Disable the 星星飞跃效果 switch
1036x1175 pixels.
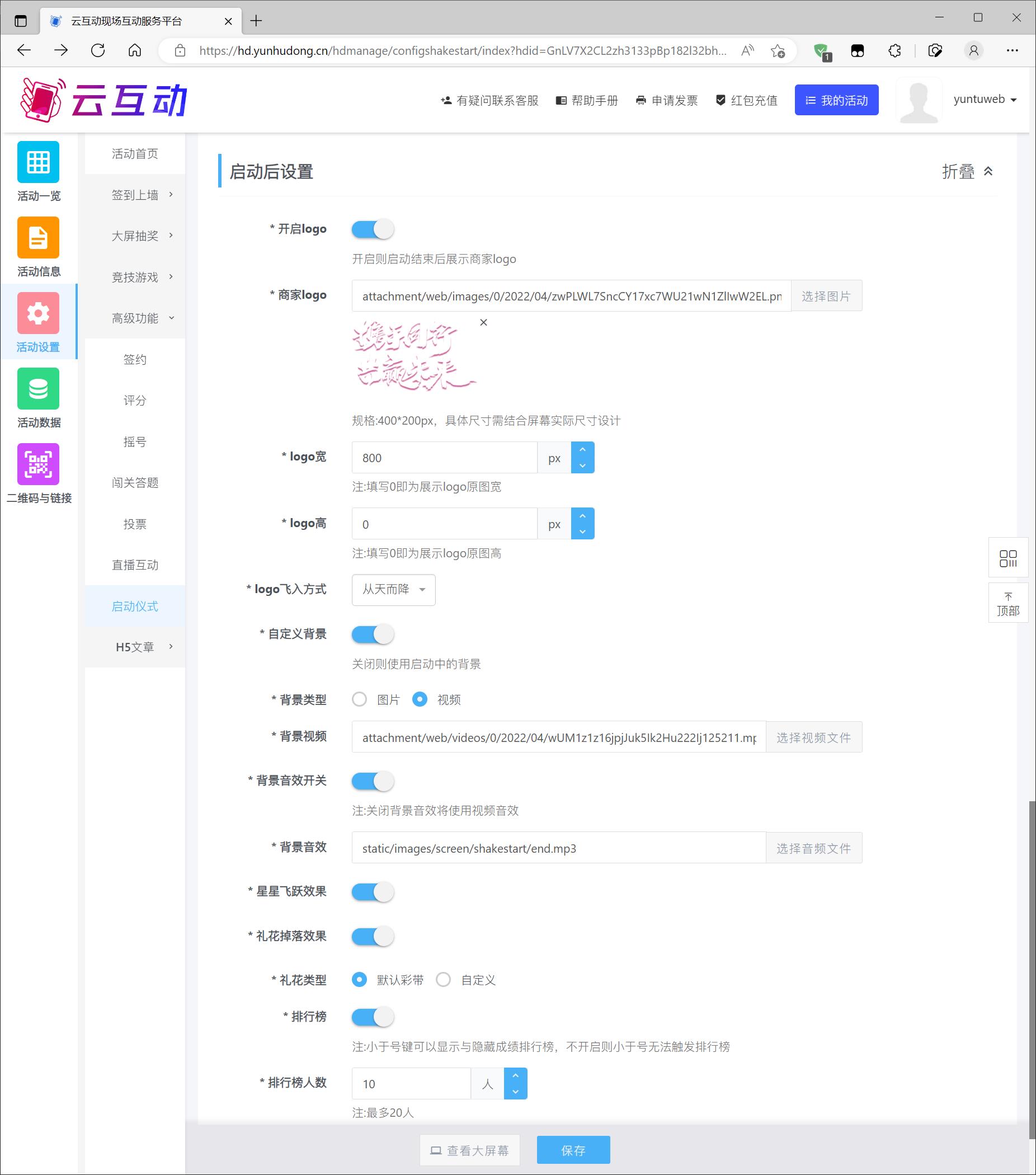point(373,891)
